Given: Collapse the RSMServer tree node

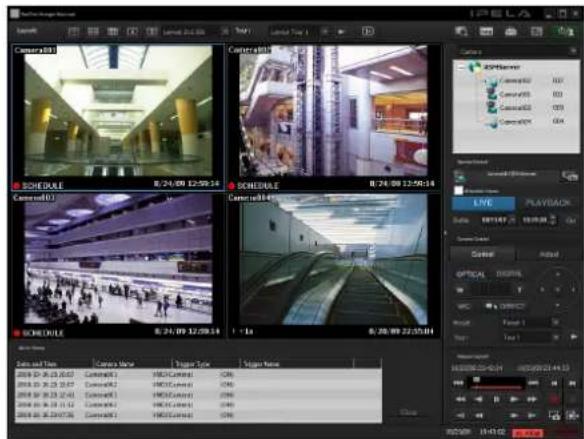Looking at the screenshot, I should point(461,67).
